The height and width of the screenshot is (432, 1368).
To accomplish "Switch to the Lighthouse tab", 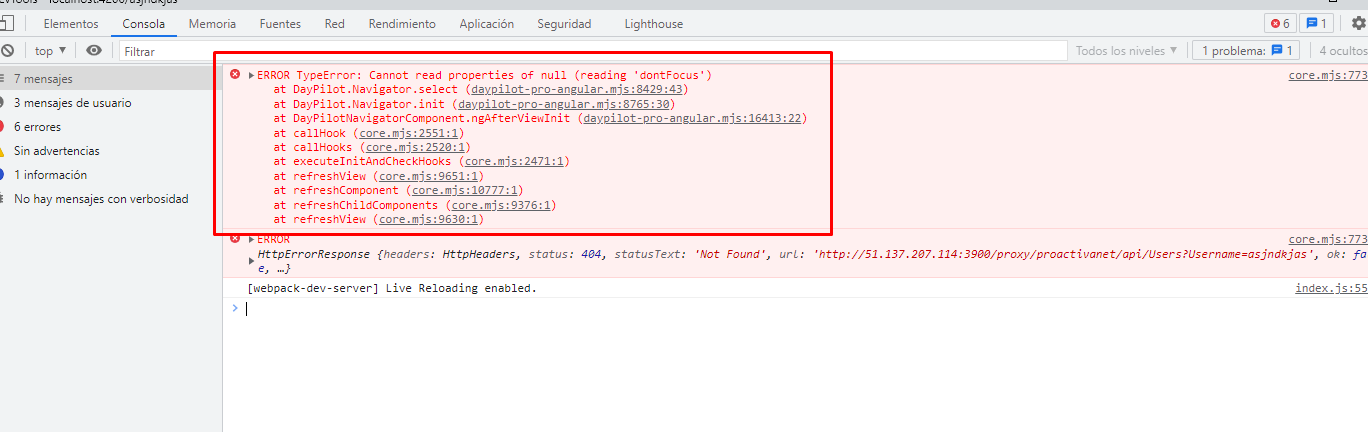I will pyautogui.click(x=654, y=23).
